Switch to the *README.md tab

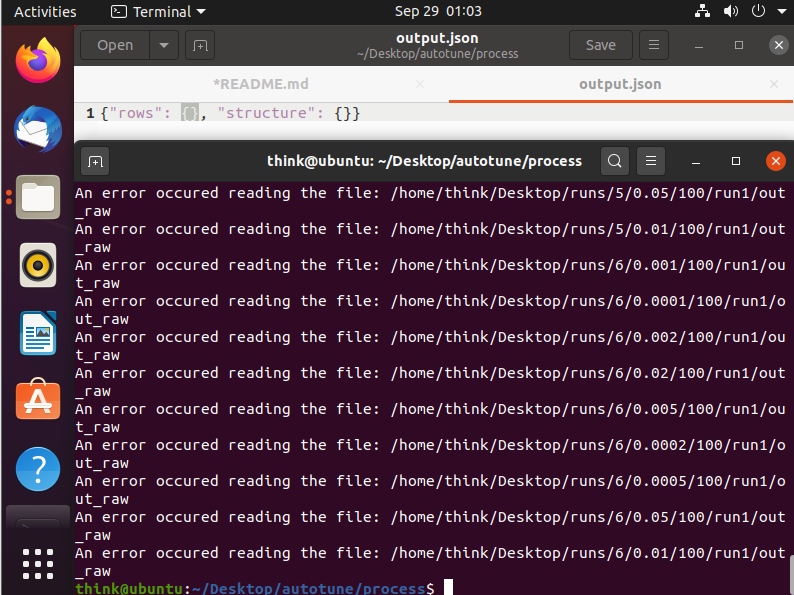(261, 84)
